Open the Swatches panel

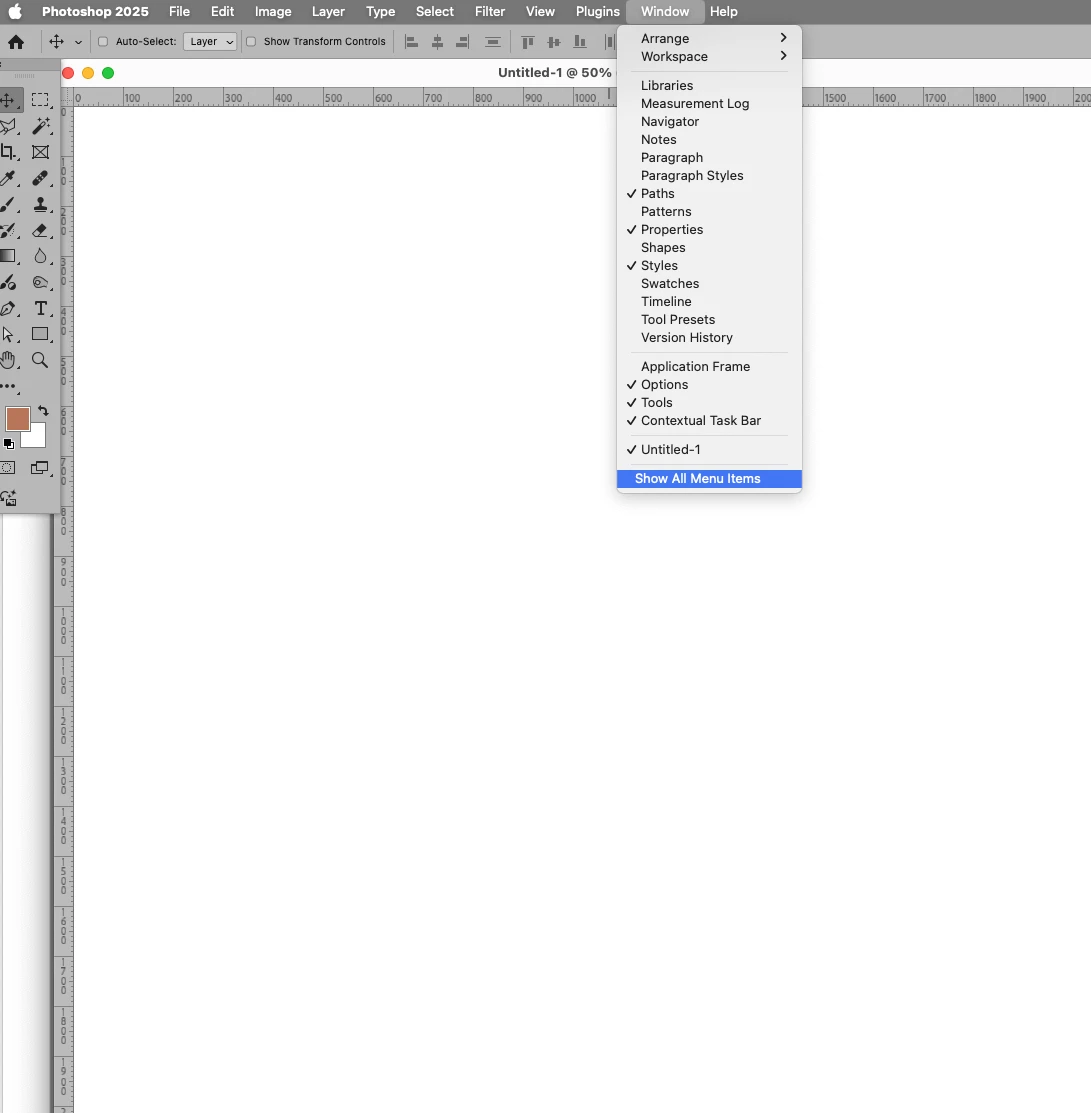click(709, 284)
